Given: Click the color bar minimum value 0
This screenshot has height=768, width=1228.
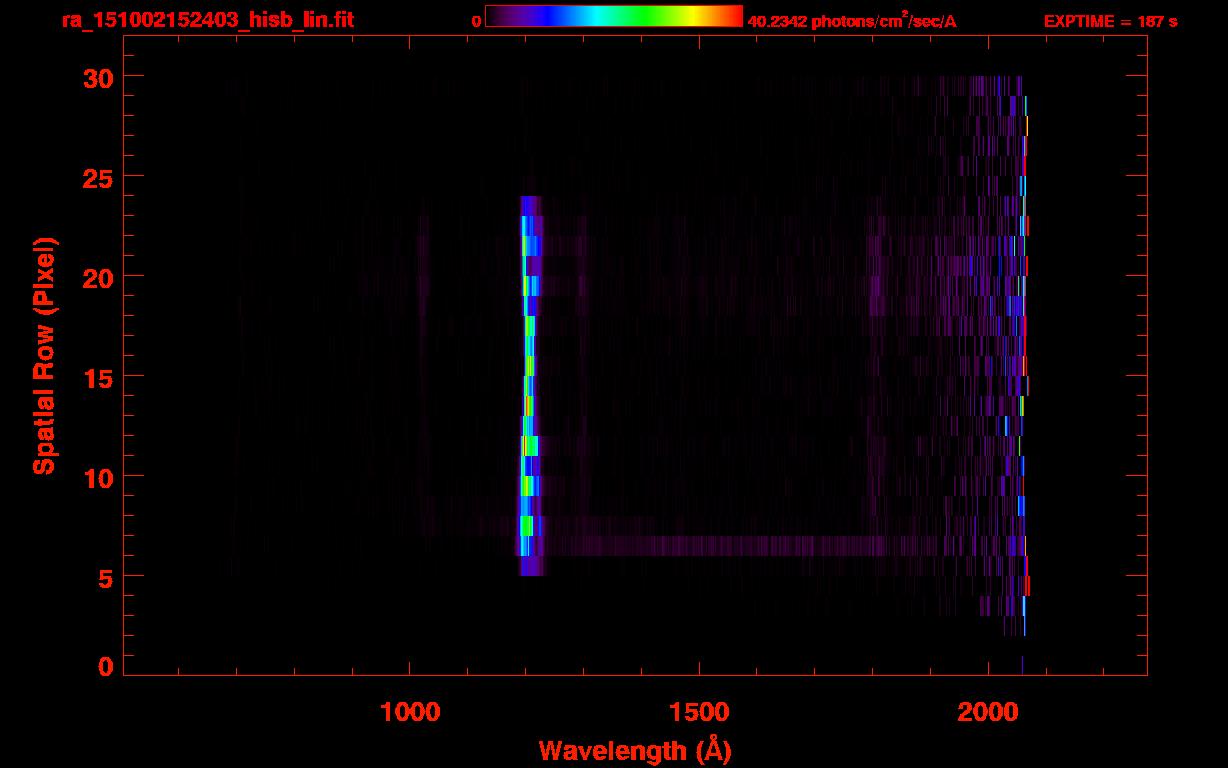Looking at the screenshot, I should coord(476,21).
